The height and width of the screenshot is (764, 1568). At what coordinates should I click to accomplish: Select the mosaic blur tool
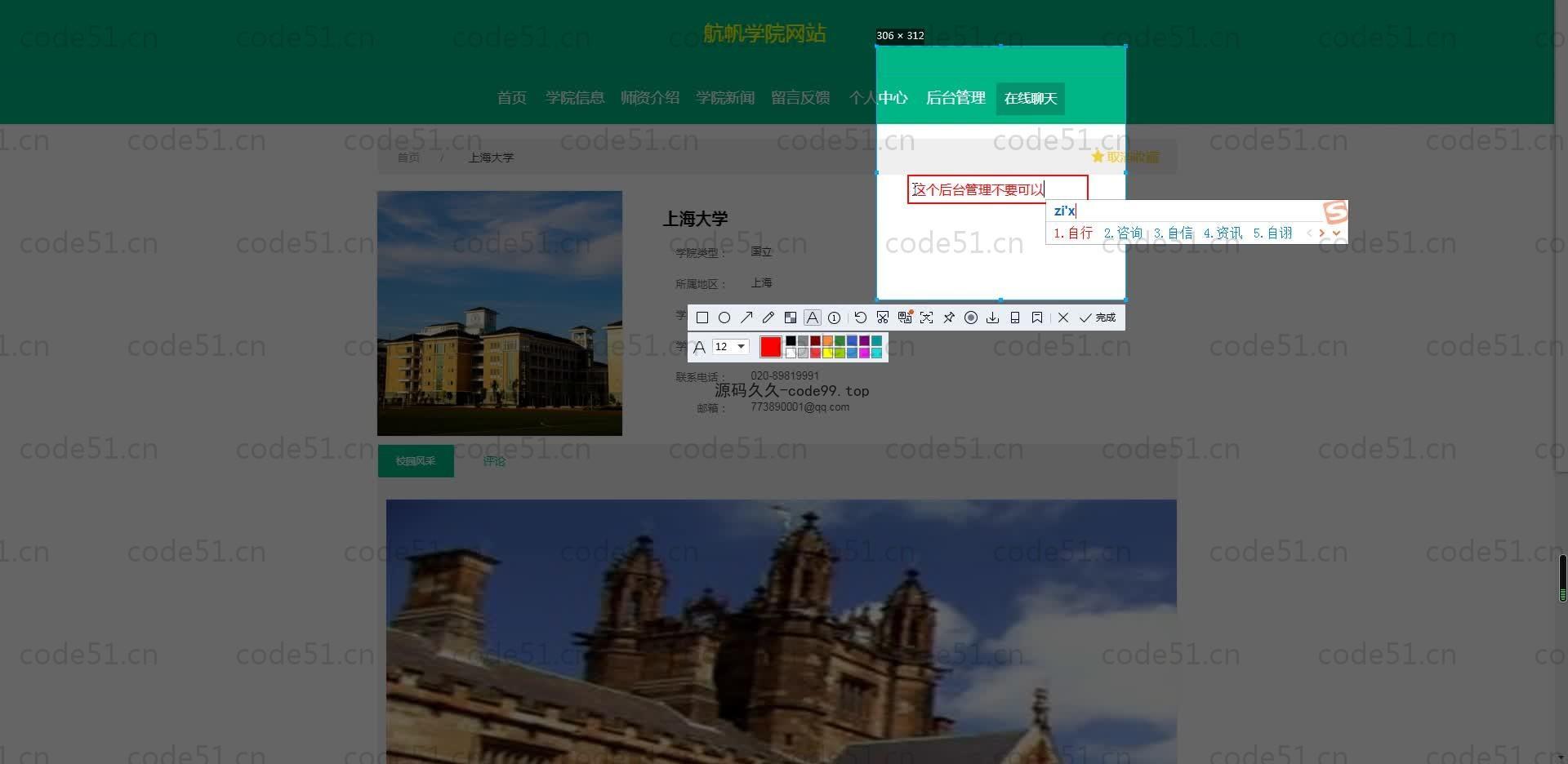(x=791, y=318)
